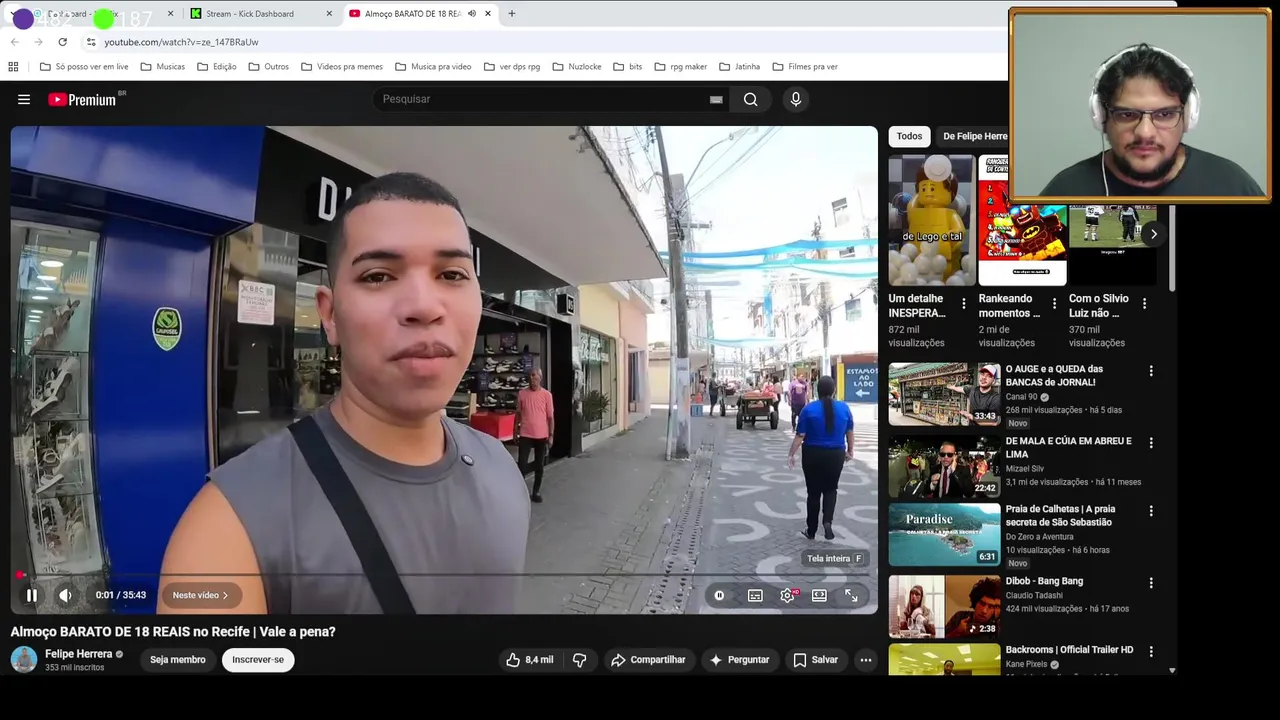The image size is (1280, 720).
Task: Mute tab via speaker icon on YouTube tab
Action: click(x=472, y=14)
